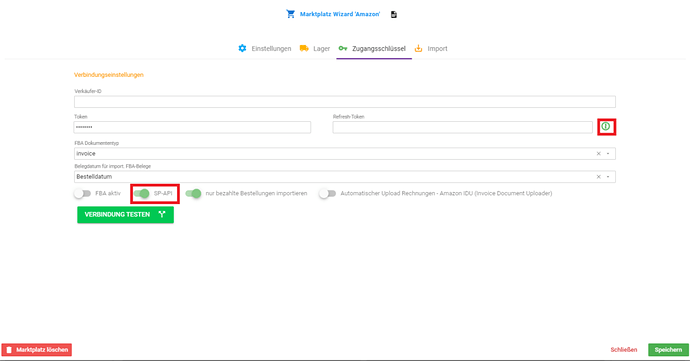Click the Verbindung testen button

125,215
